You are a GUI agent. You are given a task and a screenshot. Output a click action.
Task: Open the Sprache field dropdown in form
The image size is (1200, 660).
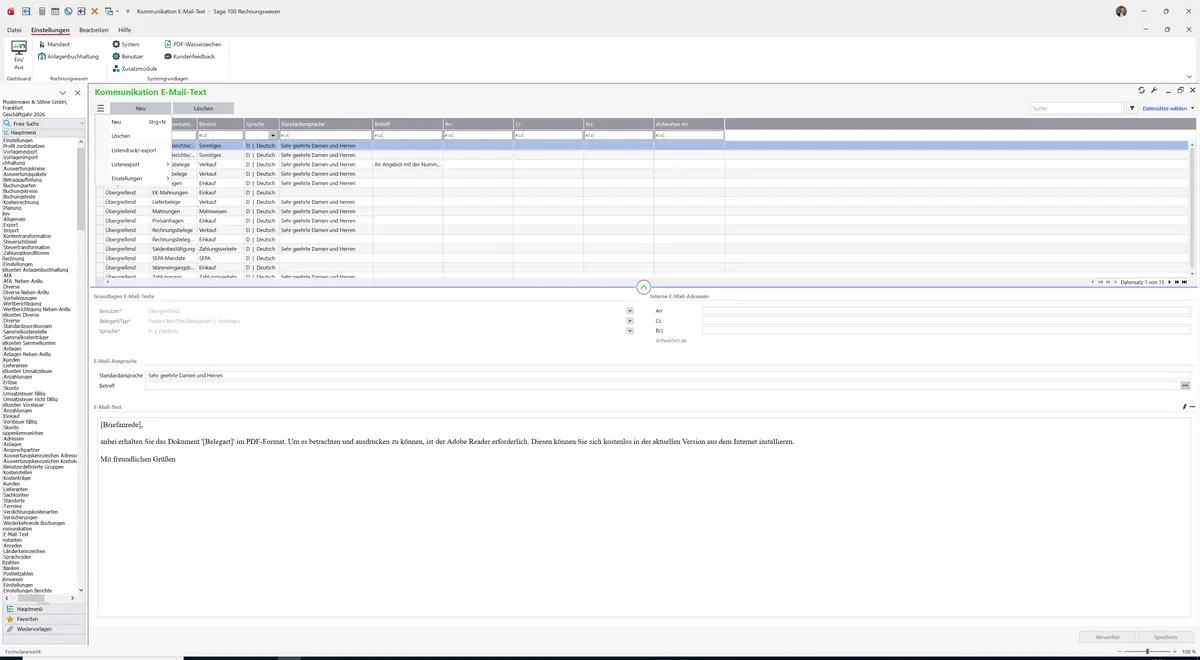pyautogui.click(x=630, y=331)
